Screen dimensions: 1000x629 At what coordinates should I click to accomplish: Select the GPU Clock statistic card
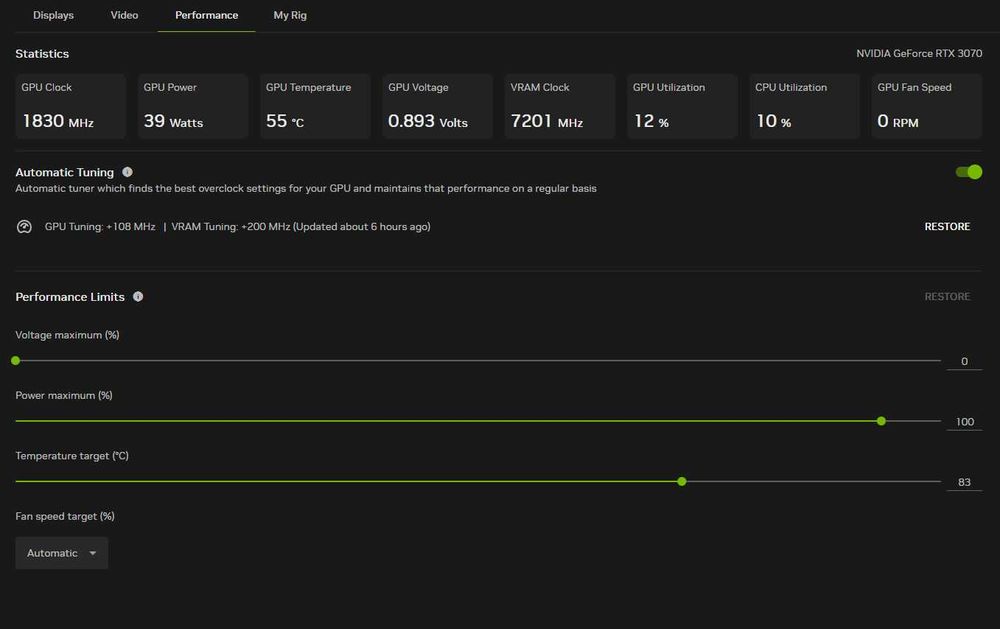click(x=71, y=106)
